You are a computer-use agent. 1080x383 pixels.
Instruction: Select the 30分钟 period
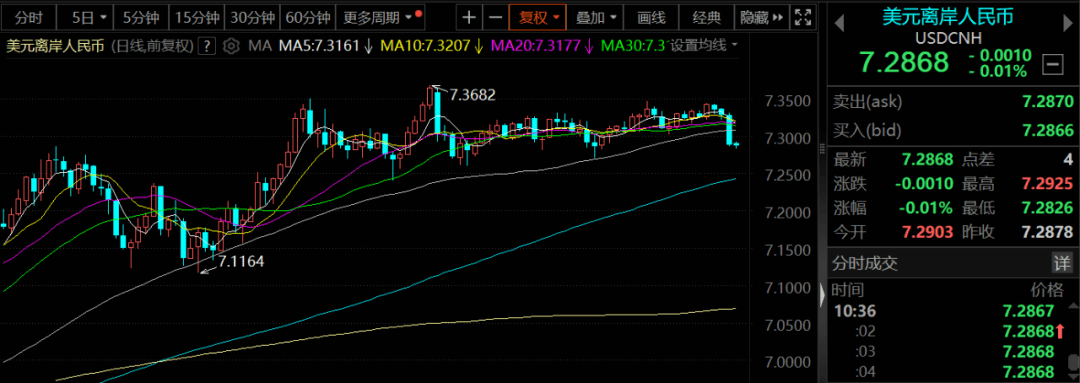pyautogui.click(x=253, y=17)
